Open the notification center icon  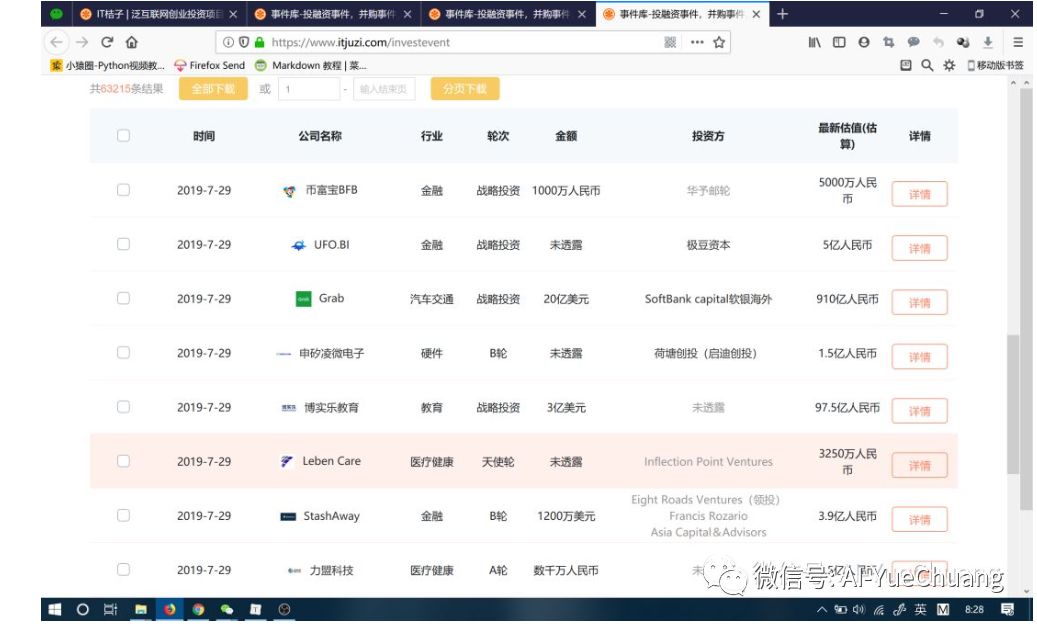click(x=1007, y=609)
